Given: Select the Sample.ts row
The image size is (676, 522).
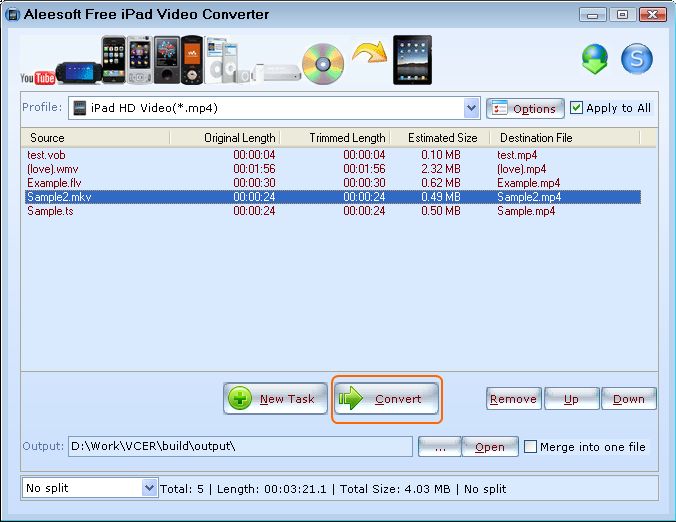Looking at the screenshot, I should pyautogui.click(x=333, y=211).
